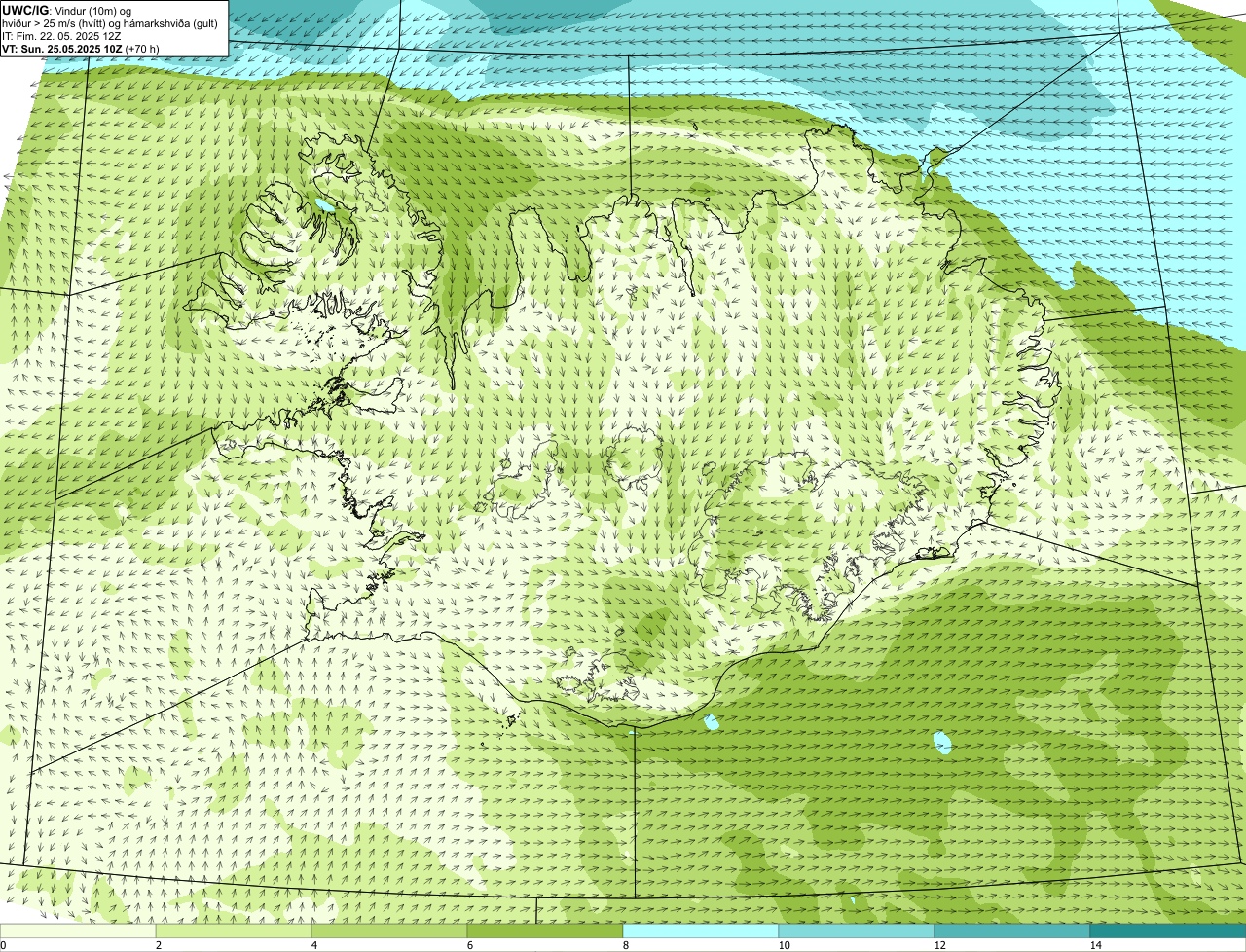
Task: Click the 2–4 m/s light green legend segment
Action: pos(234,932)
